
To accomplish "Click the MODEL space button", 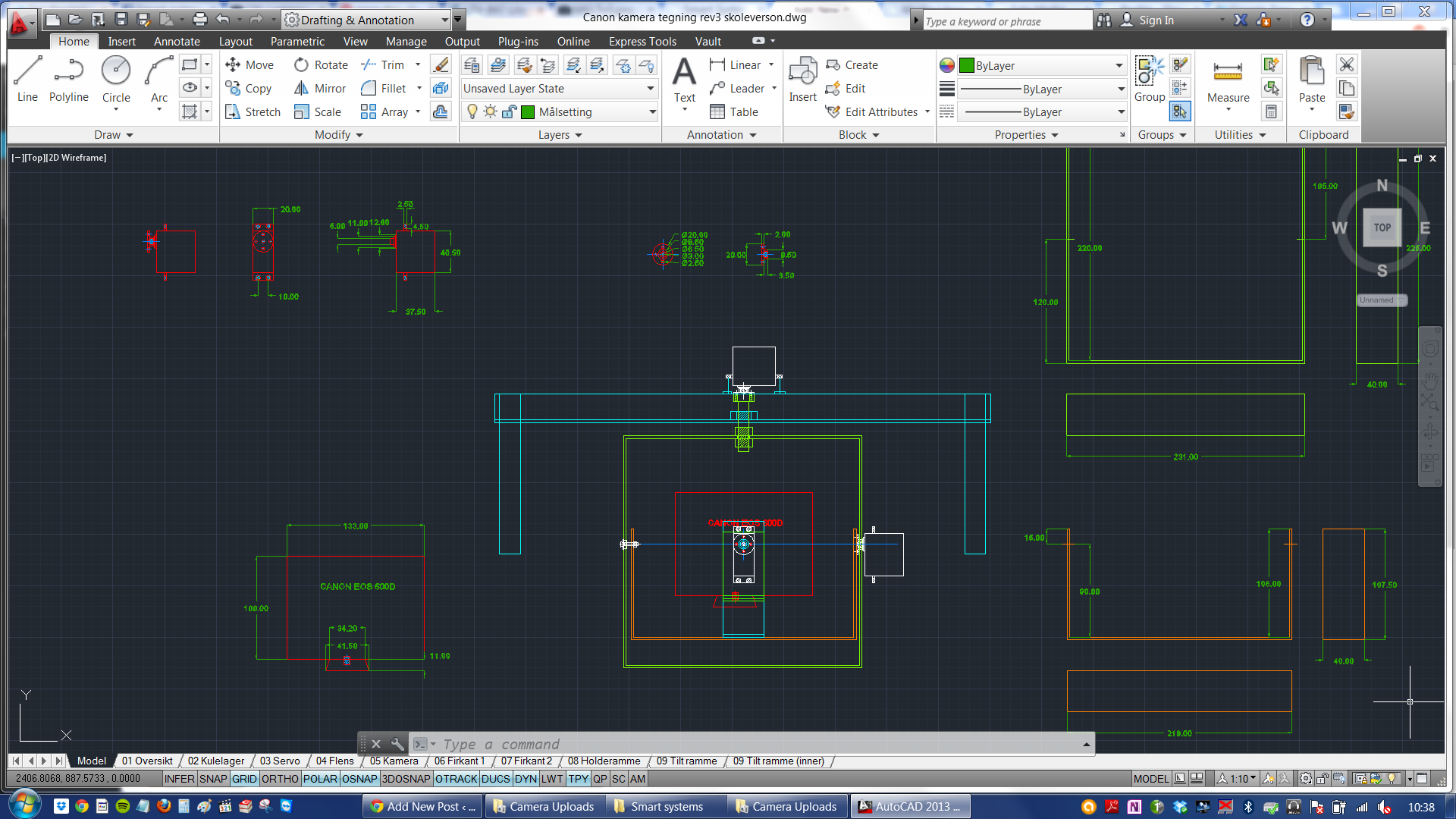I will click(1150, 779).
